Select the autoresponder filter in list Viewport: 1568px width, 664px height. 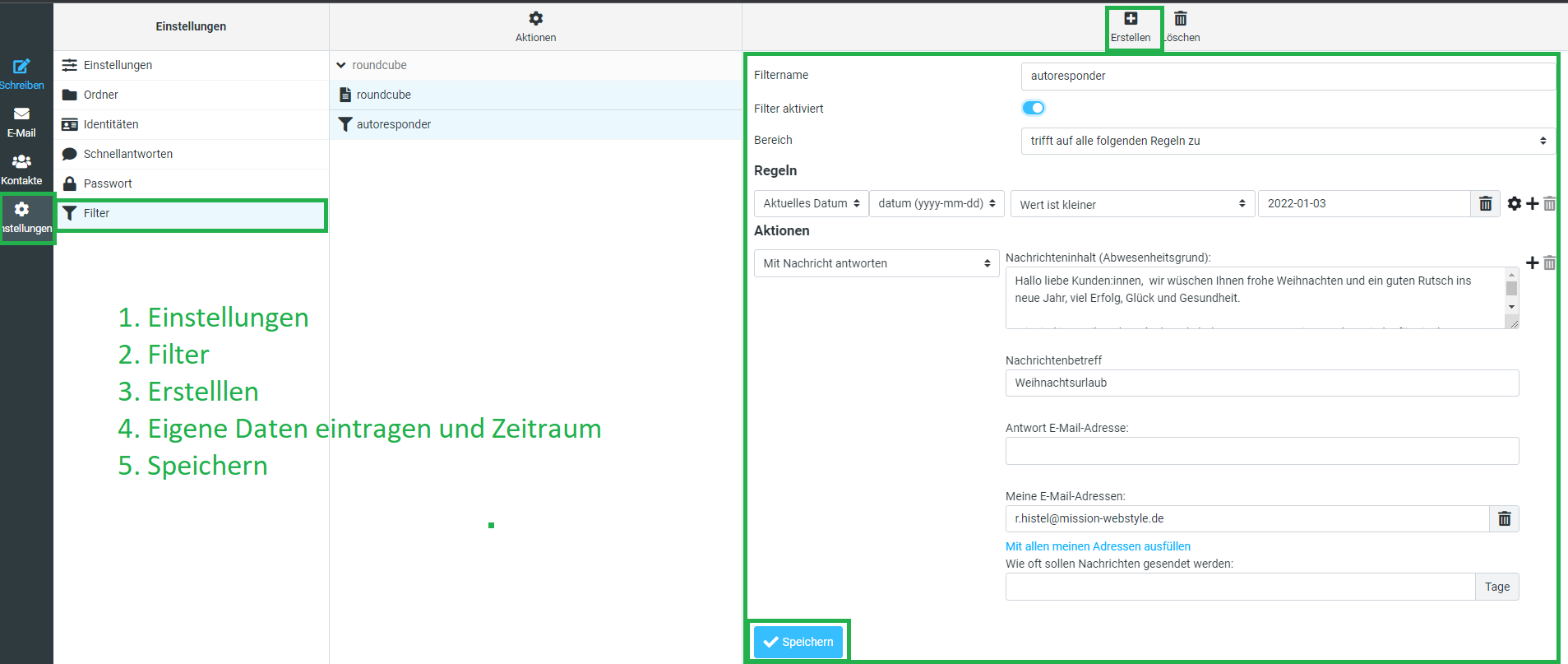point(394,125)
